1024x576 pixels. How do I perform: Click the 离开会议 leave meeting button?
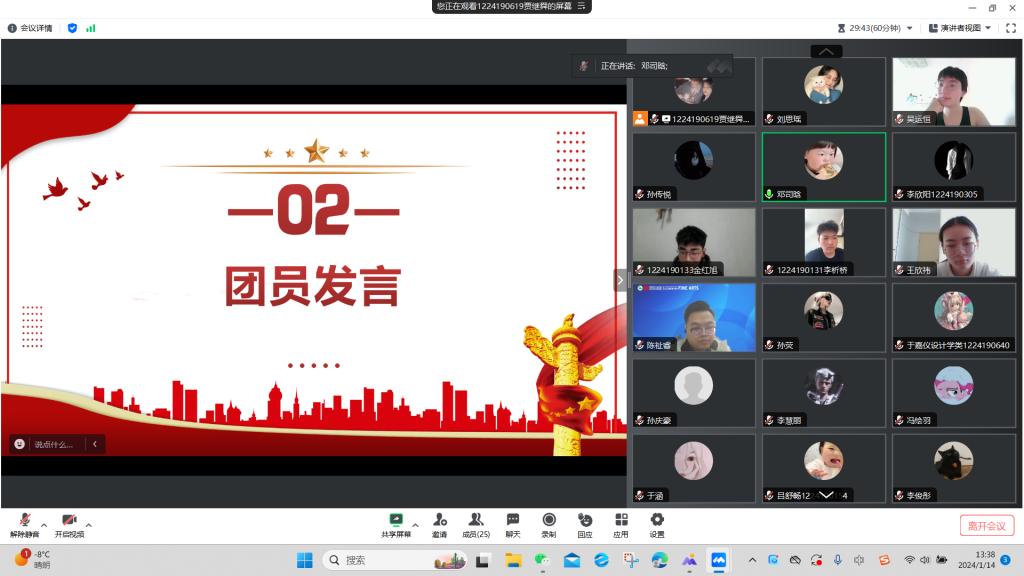click(x=987, y=526)
